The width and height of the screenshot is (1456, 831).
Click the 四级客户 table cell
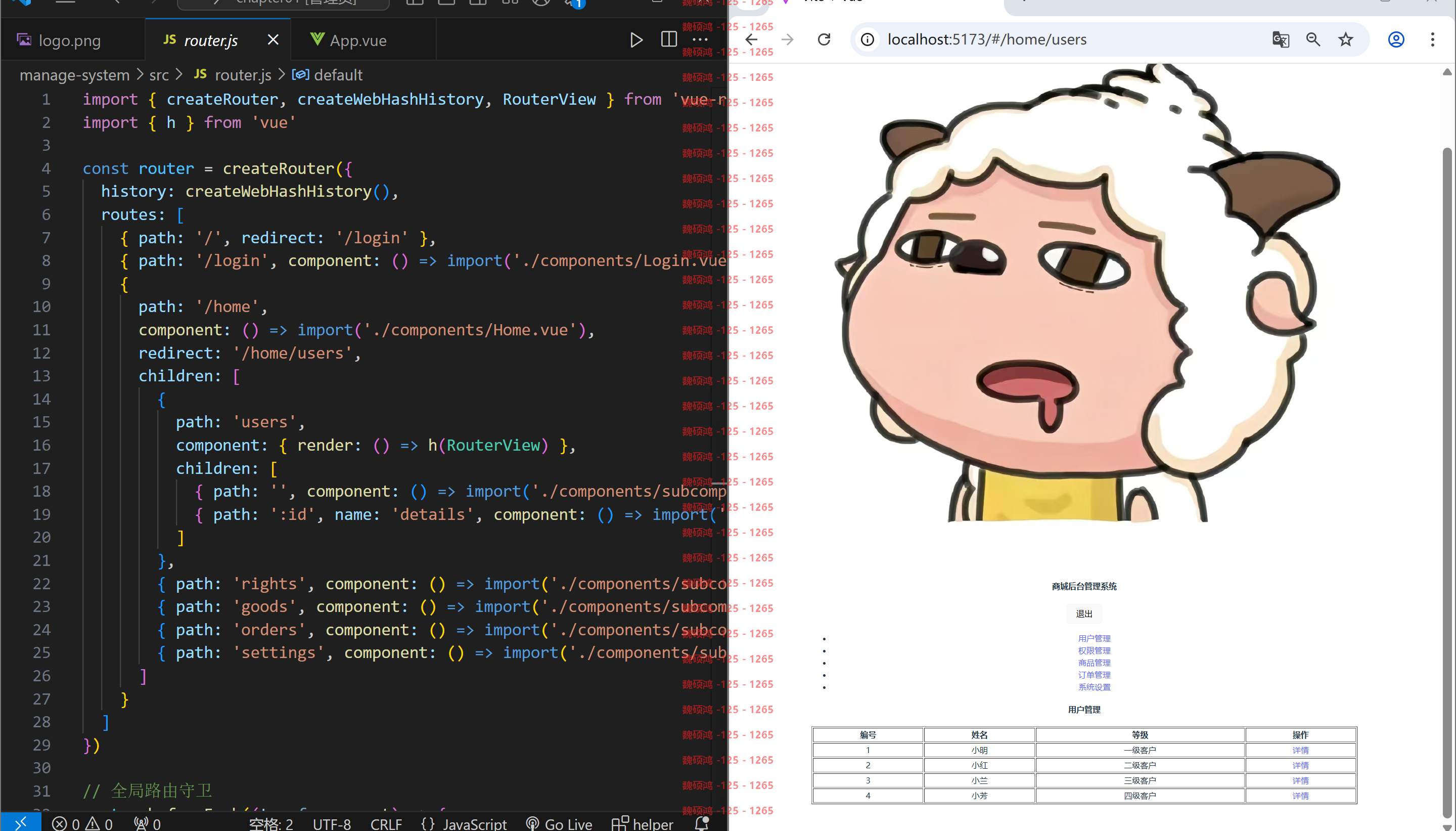(x=1140, y=796)
